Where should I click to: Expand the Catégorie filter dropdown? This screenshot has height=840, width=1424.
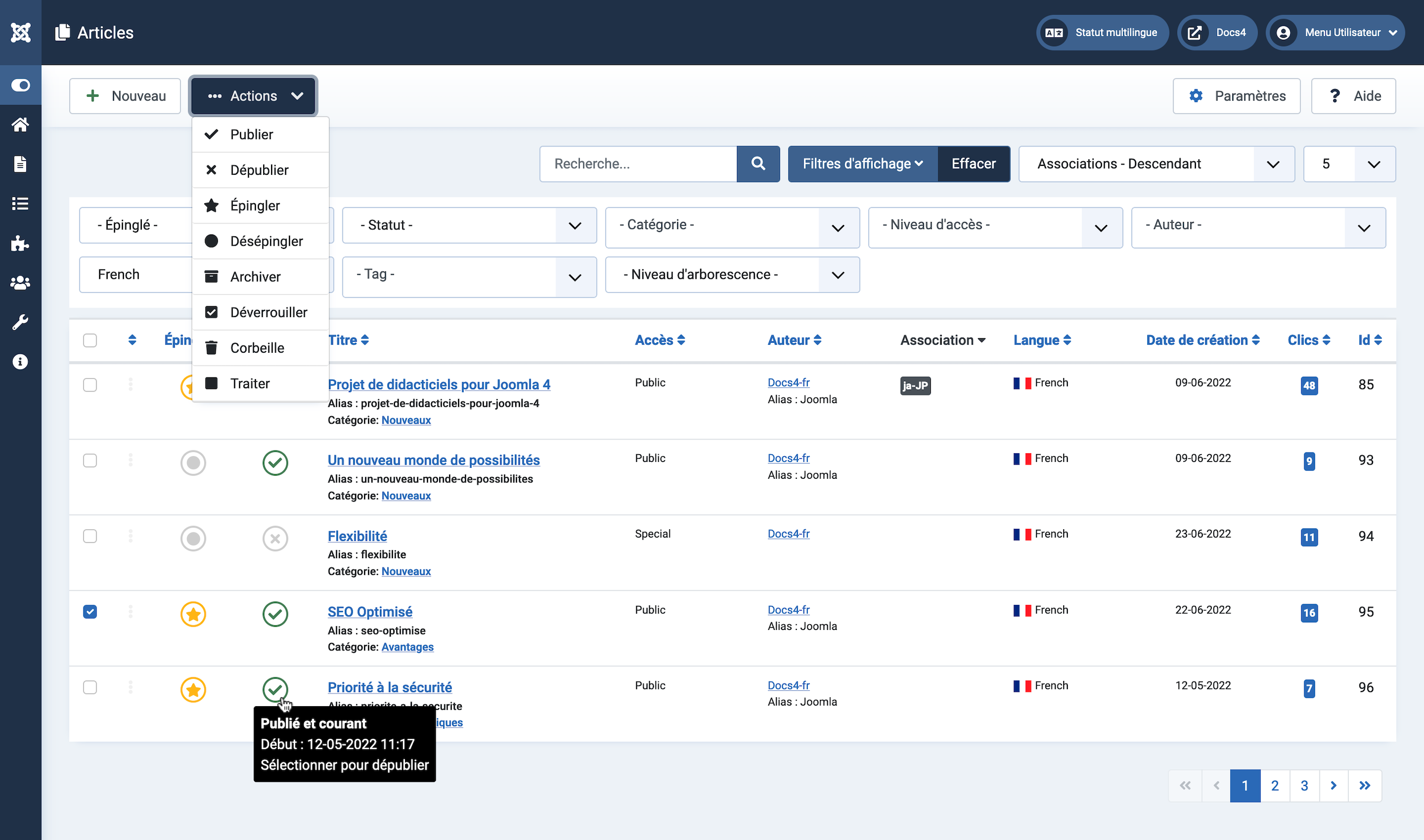pos(732,227)
